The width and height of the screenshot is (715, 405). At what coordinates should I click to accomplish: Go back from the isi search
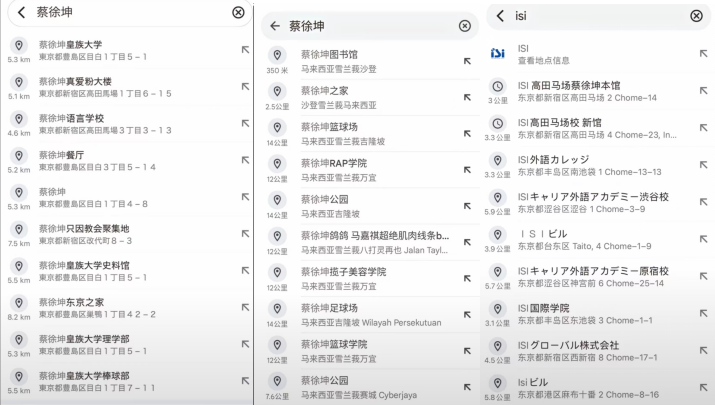pos(500,16)
